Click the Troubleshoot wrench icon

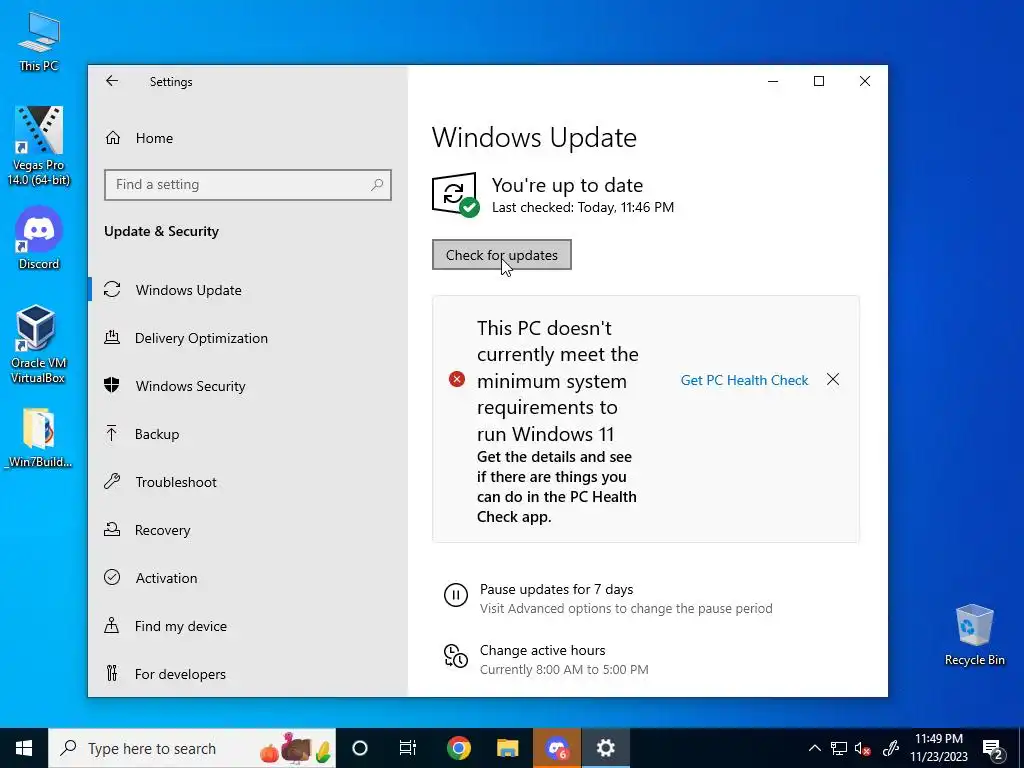pos(112,482)
